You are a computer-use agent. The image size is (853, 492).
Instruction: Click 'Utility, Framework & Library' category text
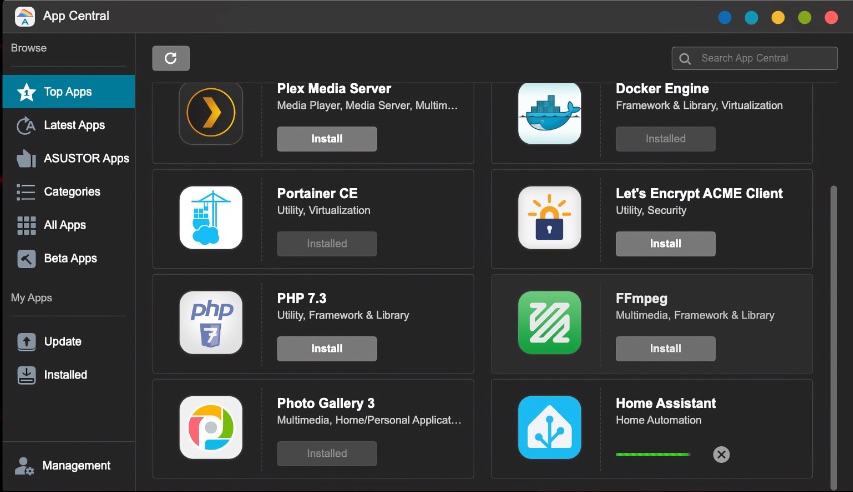tap(343, 316)
